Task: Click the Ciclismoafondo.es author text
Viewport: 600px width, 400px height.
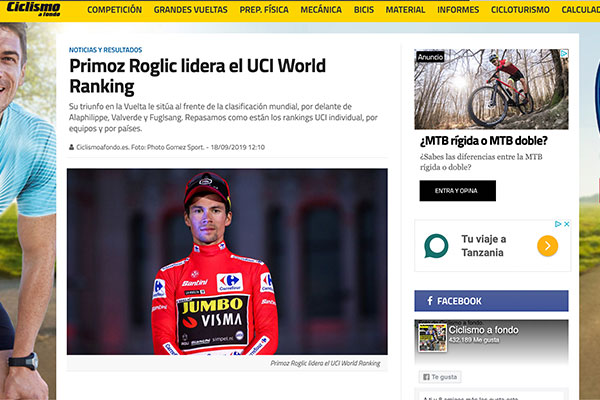Action: point(103,147)
